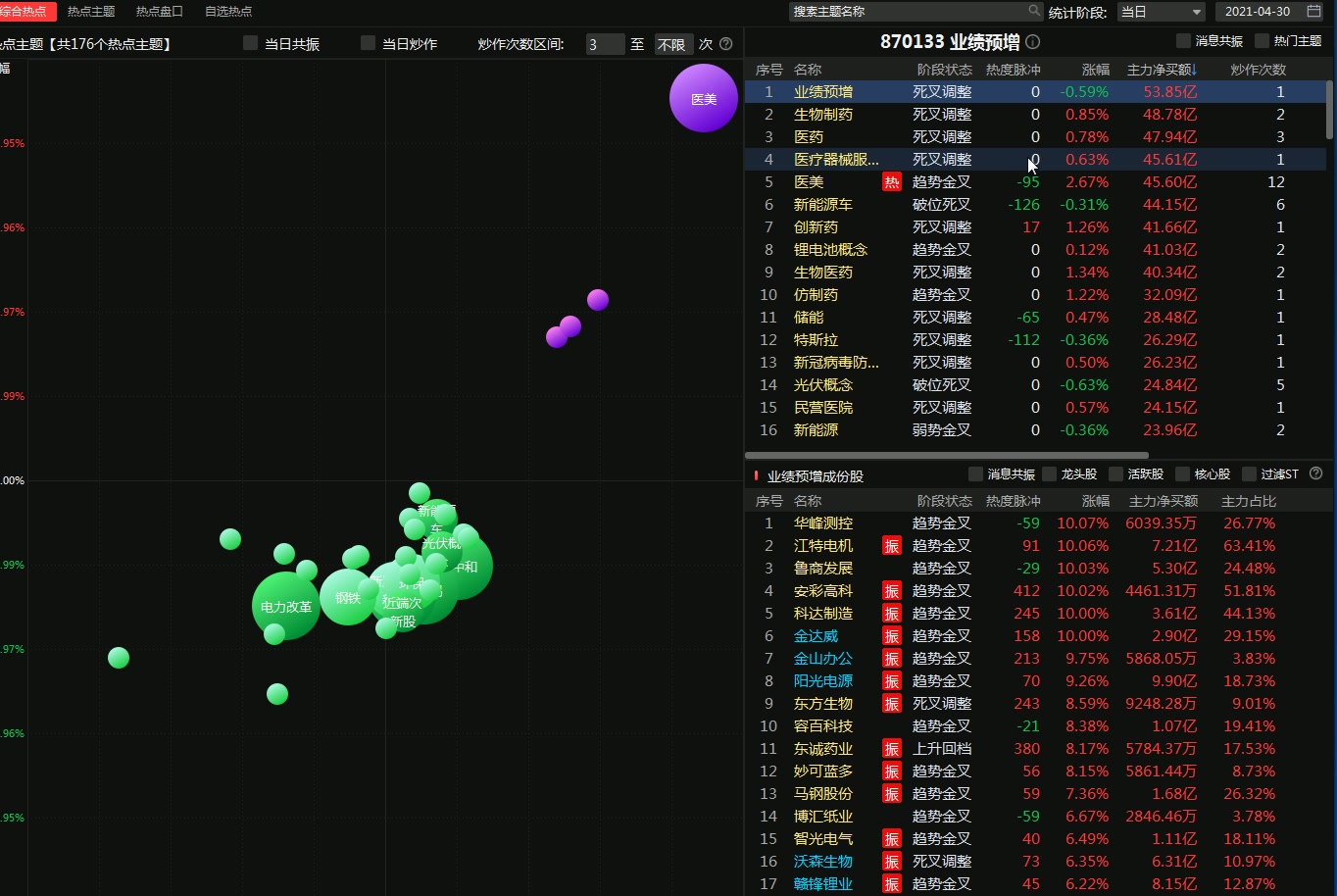Sort stocks by 涨幅 header in 成份股

[x=1095, y=501]
